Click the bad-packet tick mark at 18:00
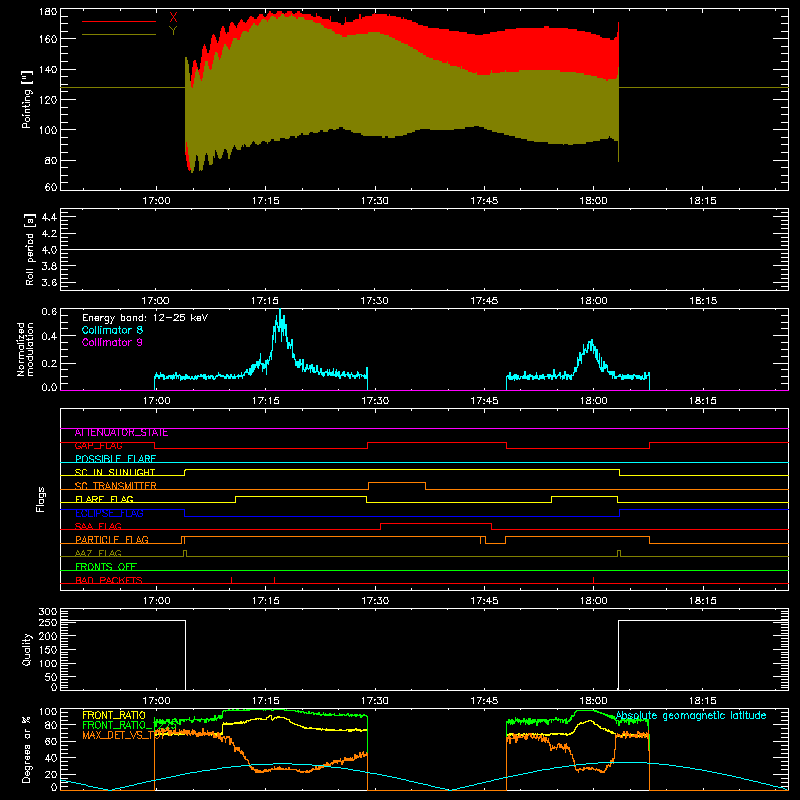 (593, 580)
